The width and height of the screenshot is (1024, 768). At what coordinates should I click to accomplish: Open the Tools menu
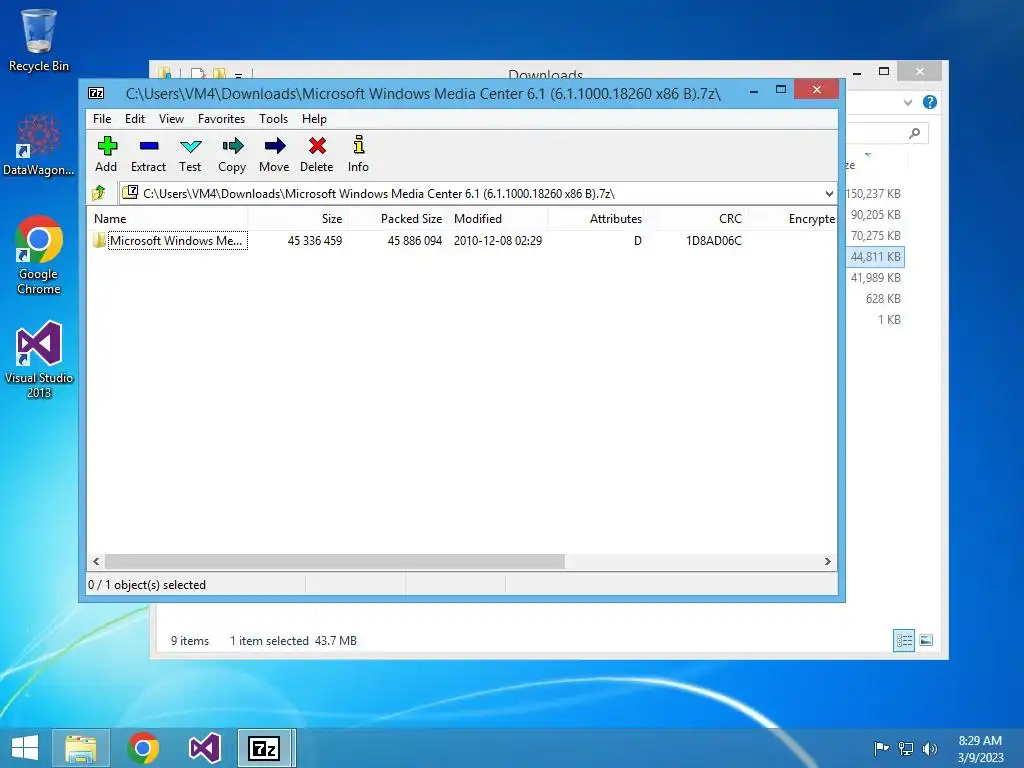click(273, 119)
